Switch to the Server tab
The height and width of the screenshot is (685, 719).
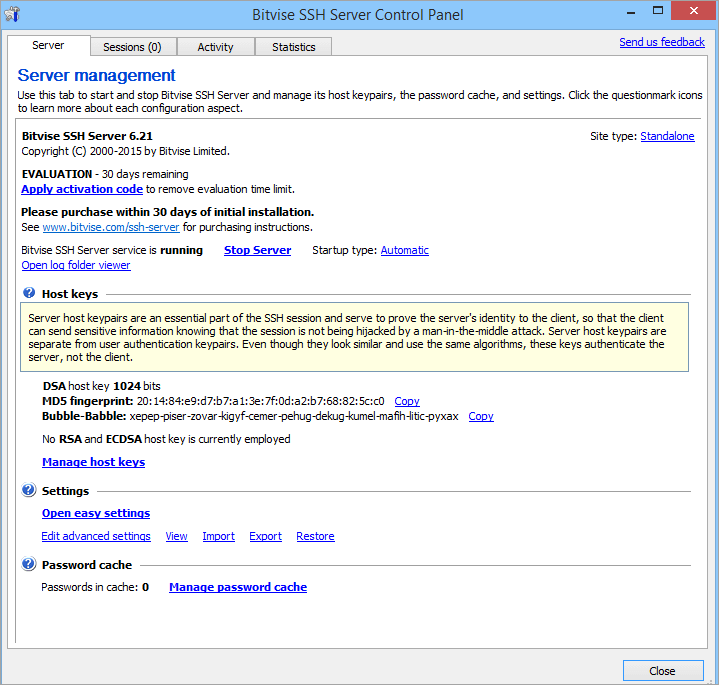(x=48, y=45)
